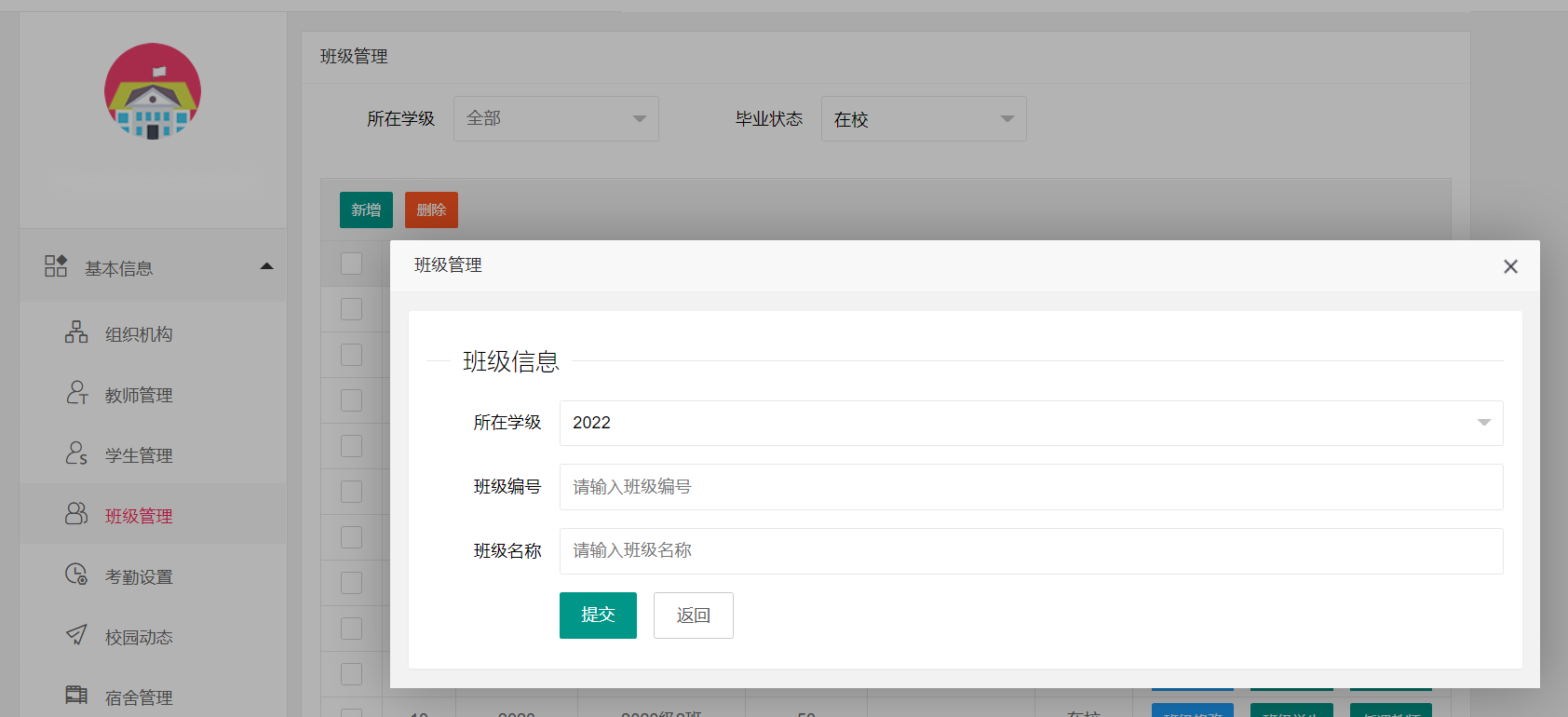
Task: Collapse the 基本信息 menu section
Action: [x=267, y=266]
